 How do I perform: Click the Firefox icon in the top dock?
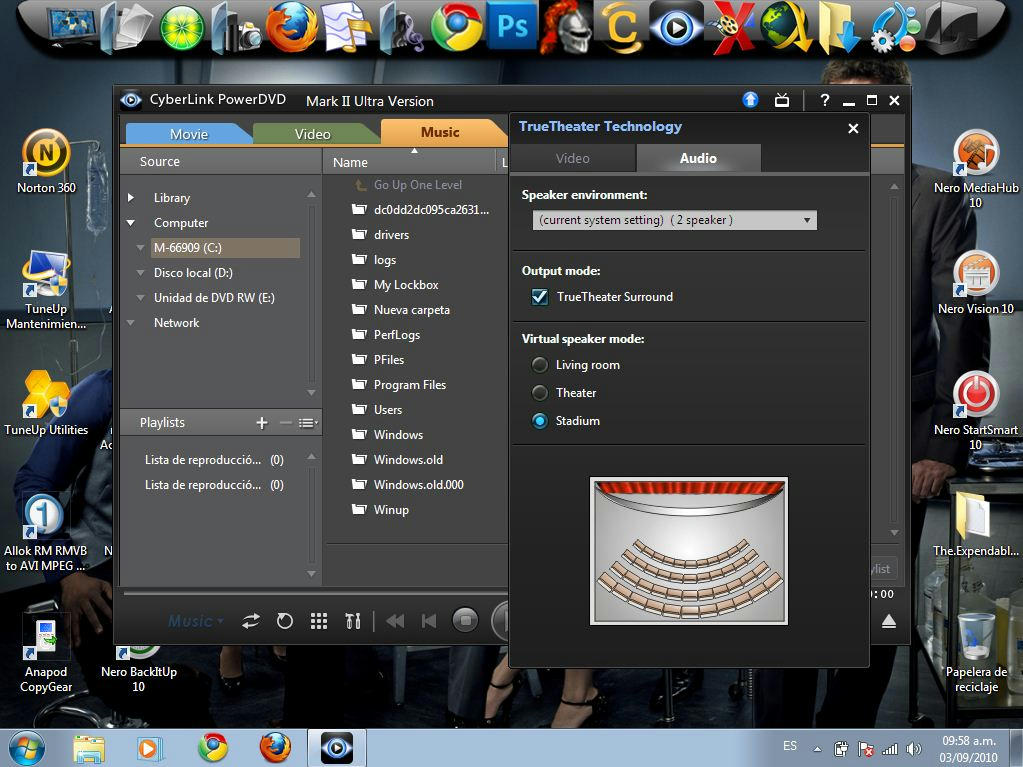[x=292, y=27]
